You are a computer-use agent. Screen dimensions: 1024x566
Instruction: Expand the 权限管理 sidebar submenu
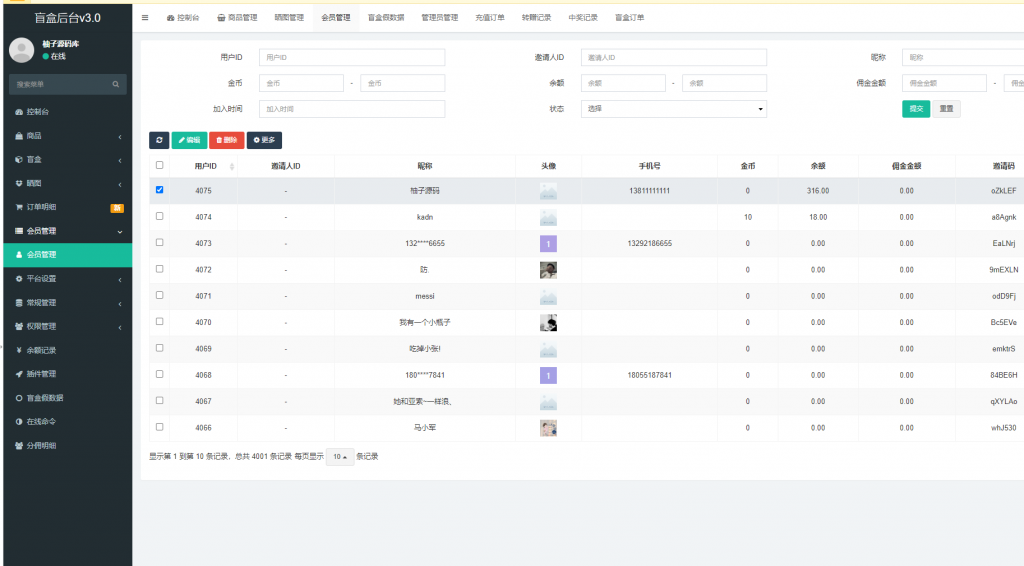click(x=67, y=326)
